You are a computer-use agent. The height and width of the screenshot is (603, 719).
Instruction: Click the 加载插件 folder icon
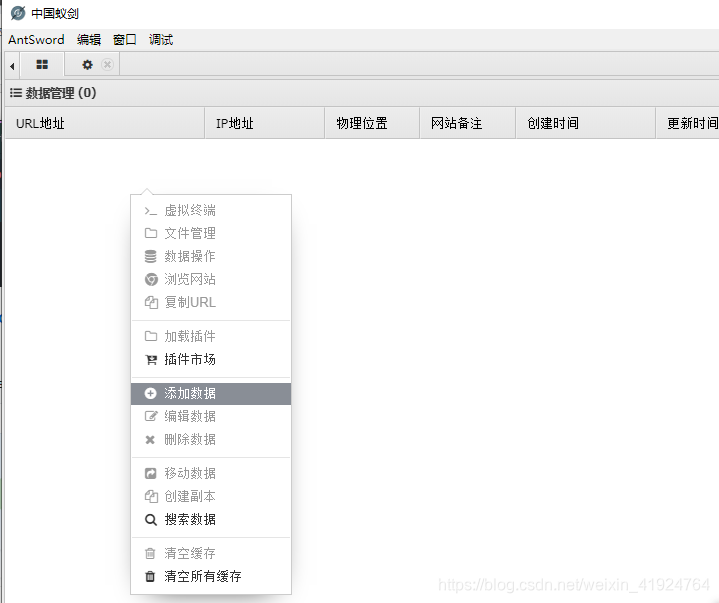pos(151,337)
